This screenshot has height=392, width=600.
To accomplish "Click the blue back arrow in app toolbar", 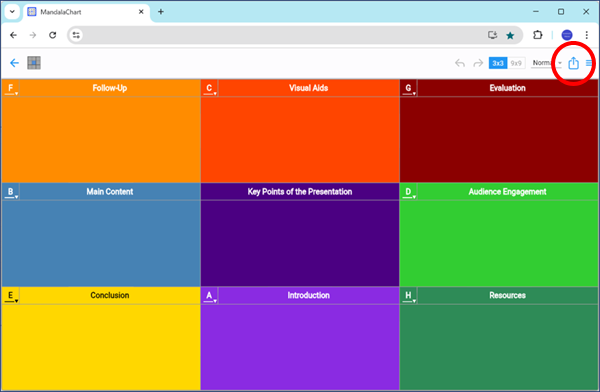I will pos(14,63).
